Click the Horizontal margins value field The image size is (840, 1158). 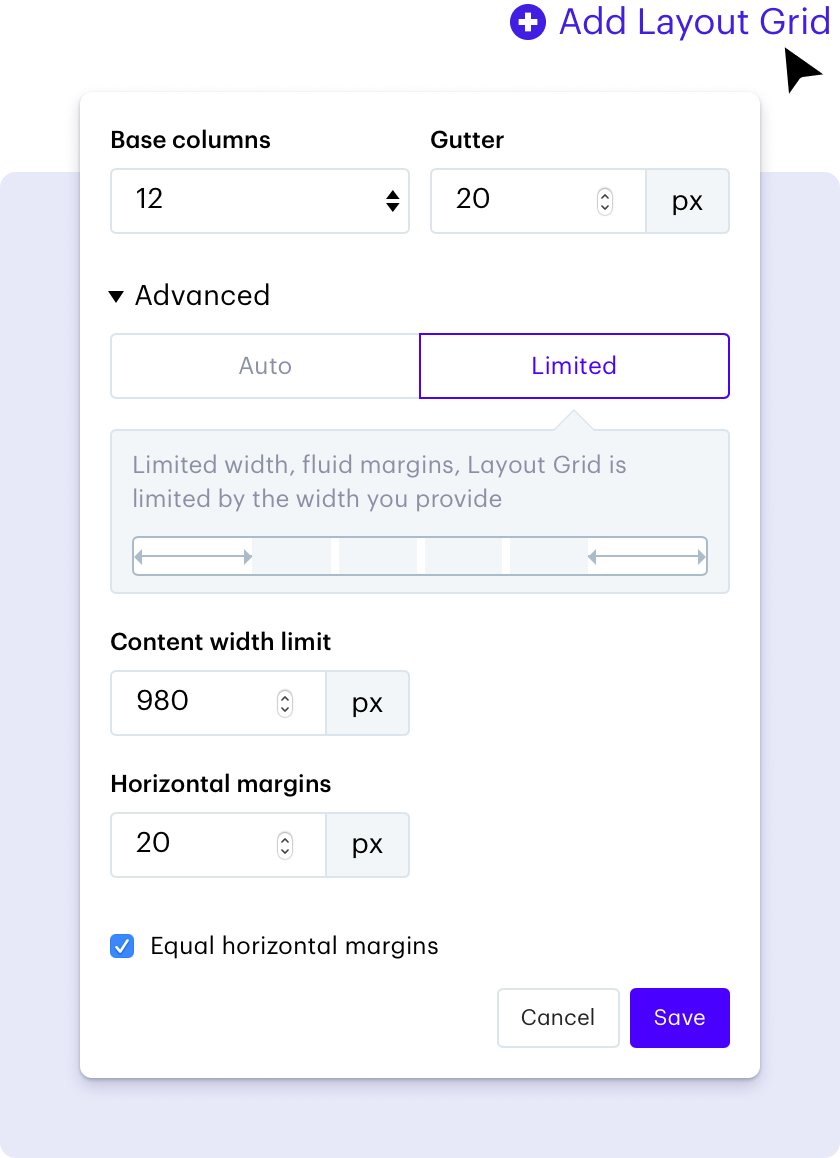click(218, 845)
